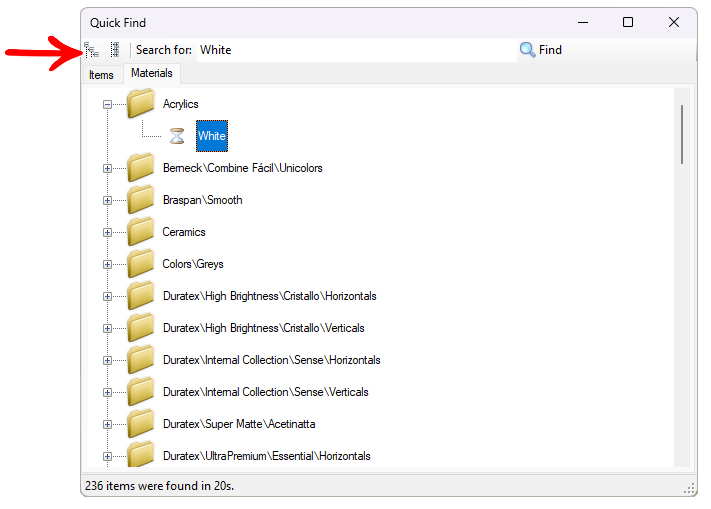Click the Acrylics folder icon
This screenshot has width=711, height=509.
click(141, 103)
